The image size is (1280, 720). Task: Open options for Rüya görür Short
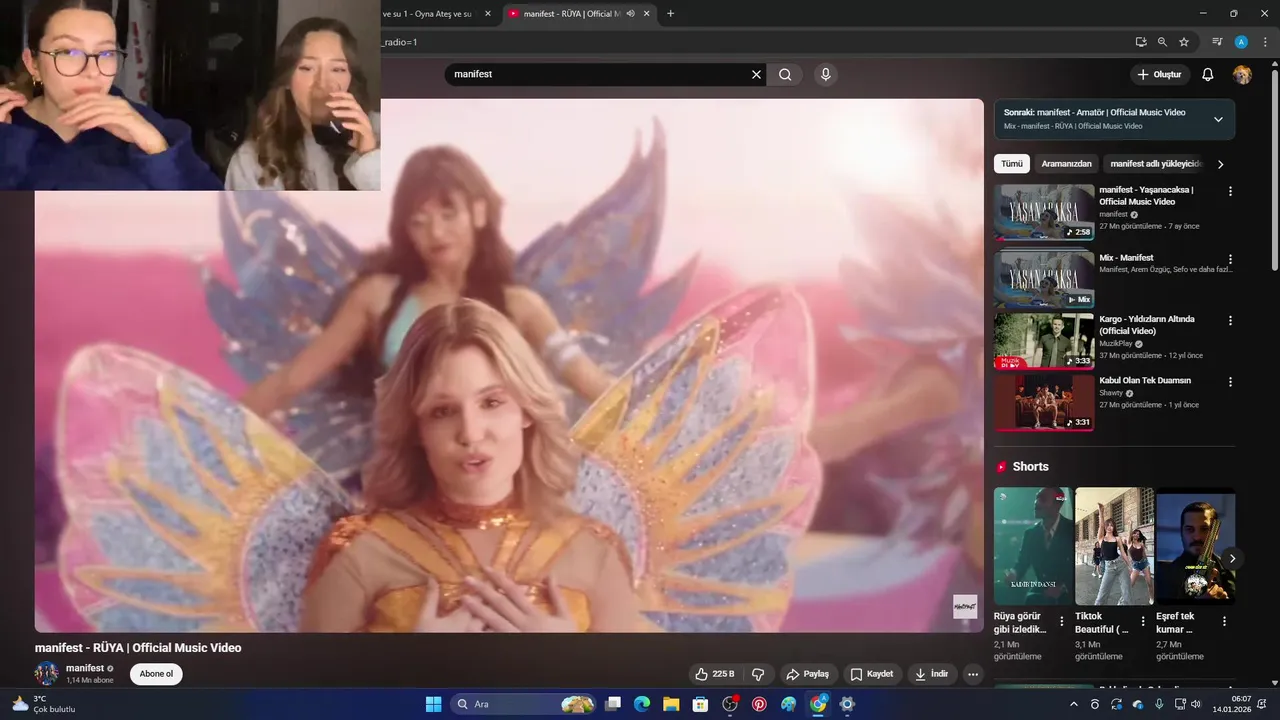(1061, 621)
